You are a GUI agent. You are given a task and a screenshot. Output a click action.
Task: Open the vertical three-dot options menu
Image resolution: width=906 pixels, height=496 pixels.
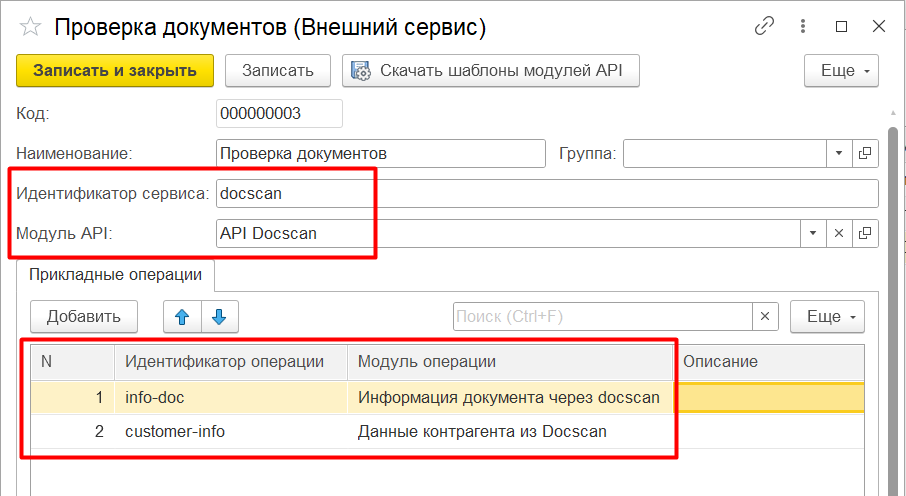(805, 27)
